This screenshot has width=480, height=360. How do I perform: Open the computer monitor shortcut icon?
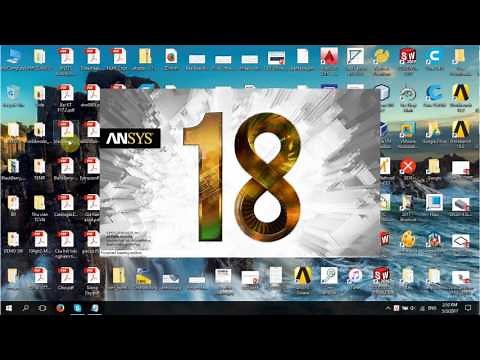pyautogui.click(x=434, y=203)
